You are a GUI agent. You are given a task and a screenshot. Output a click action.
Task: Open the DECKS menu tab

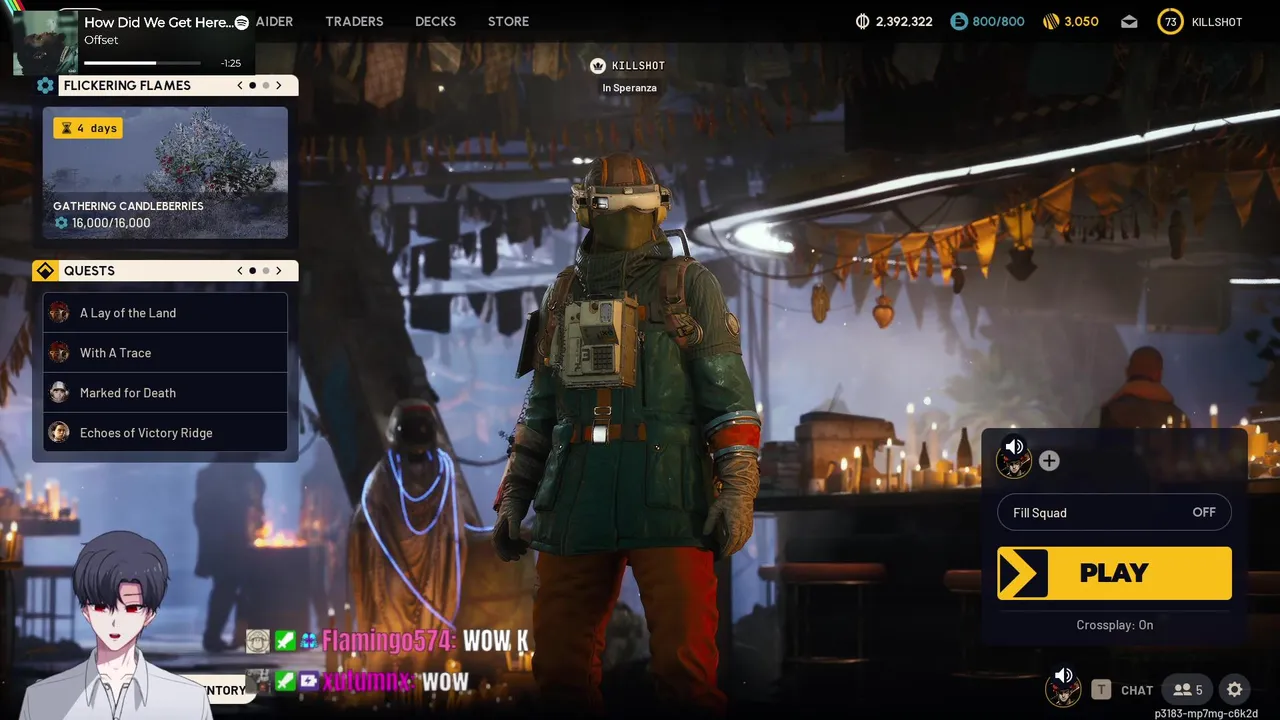435,21
